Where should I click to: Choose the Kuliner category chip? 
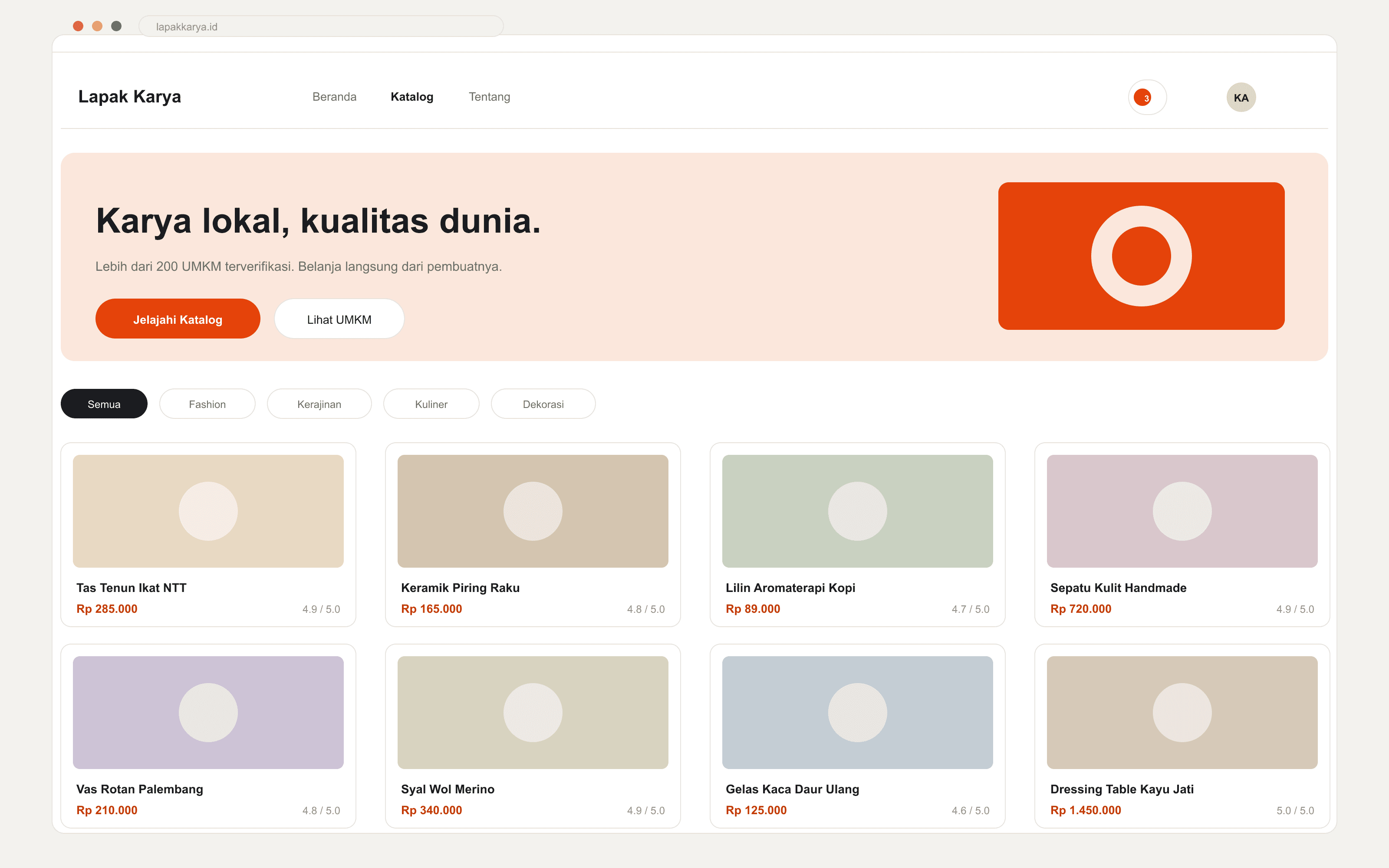click(x=431, y=404)
